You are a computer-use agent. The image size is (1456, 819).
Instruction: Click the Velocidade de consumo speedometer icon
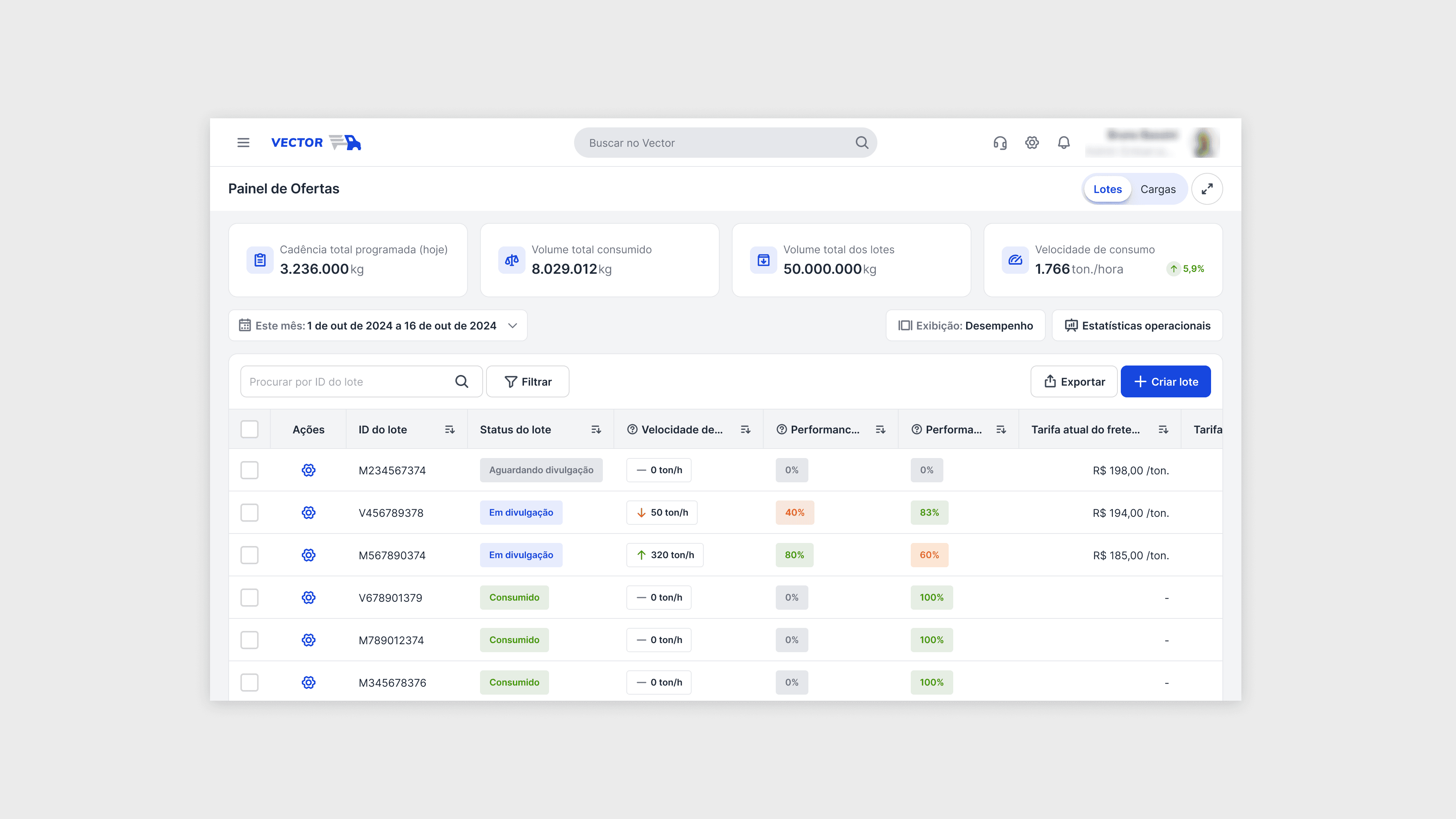1015,260
